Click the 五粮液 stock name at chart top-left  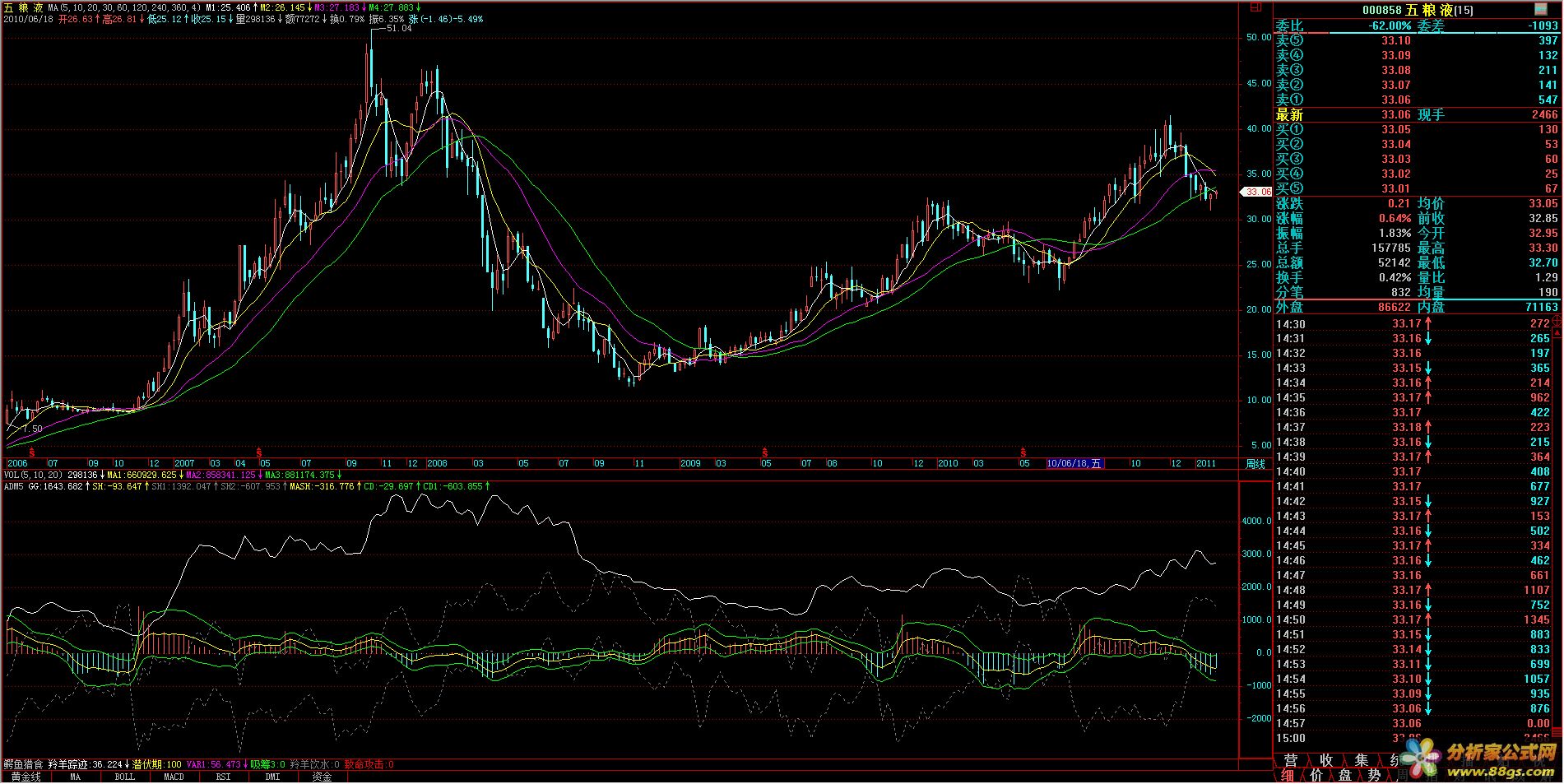(24, 7)
